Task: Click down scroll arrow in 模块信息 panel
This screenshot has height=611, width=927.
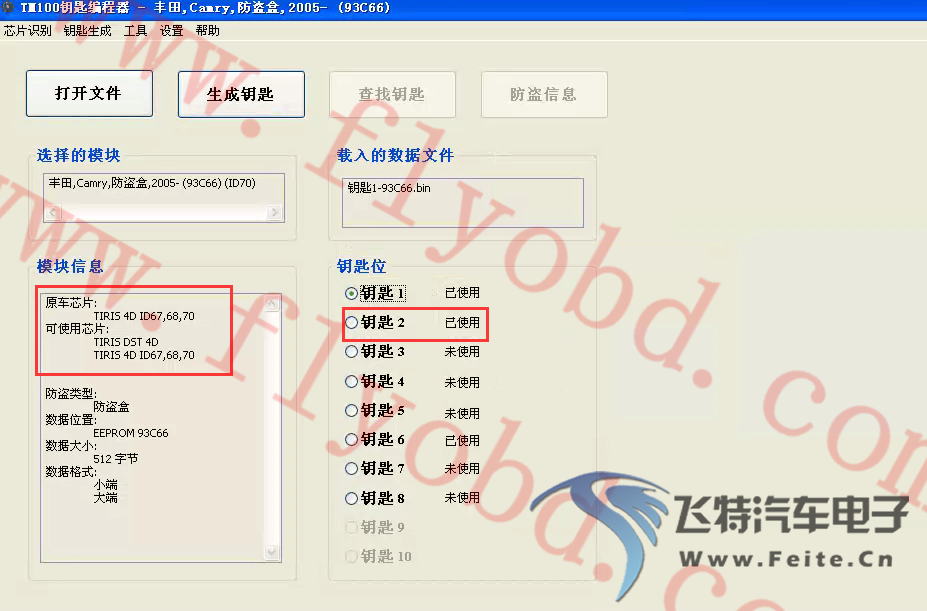Action: 271,552
